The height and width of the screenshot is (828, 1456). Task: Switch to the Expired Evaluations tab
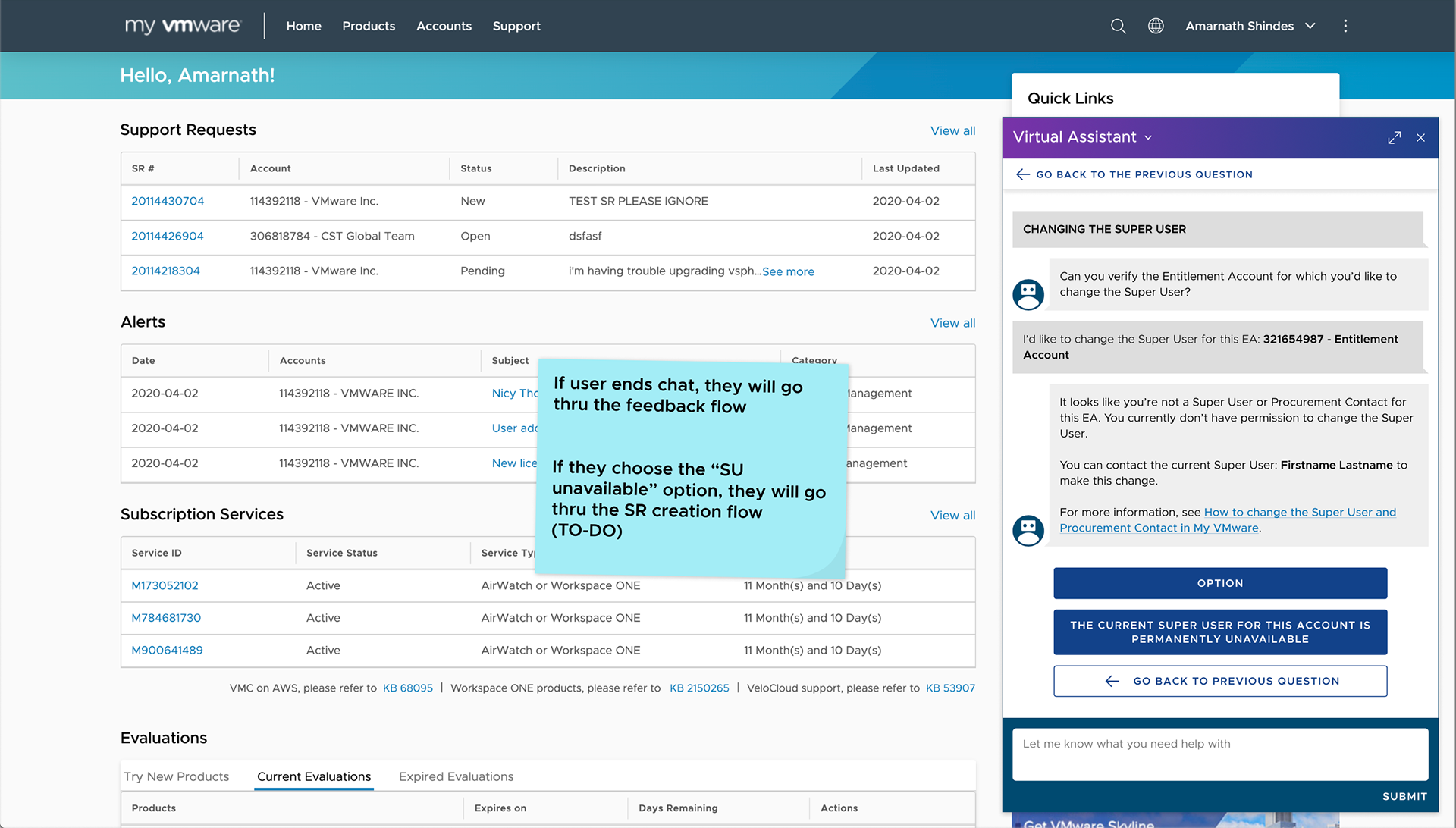coord(456,776)
